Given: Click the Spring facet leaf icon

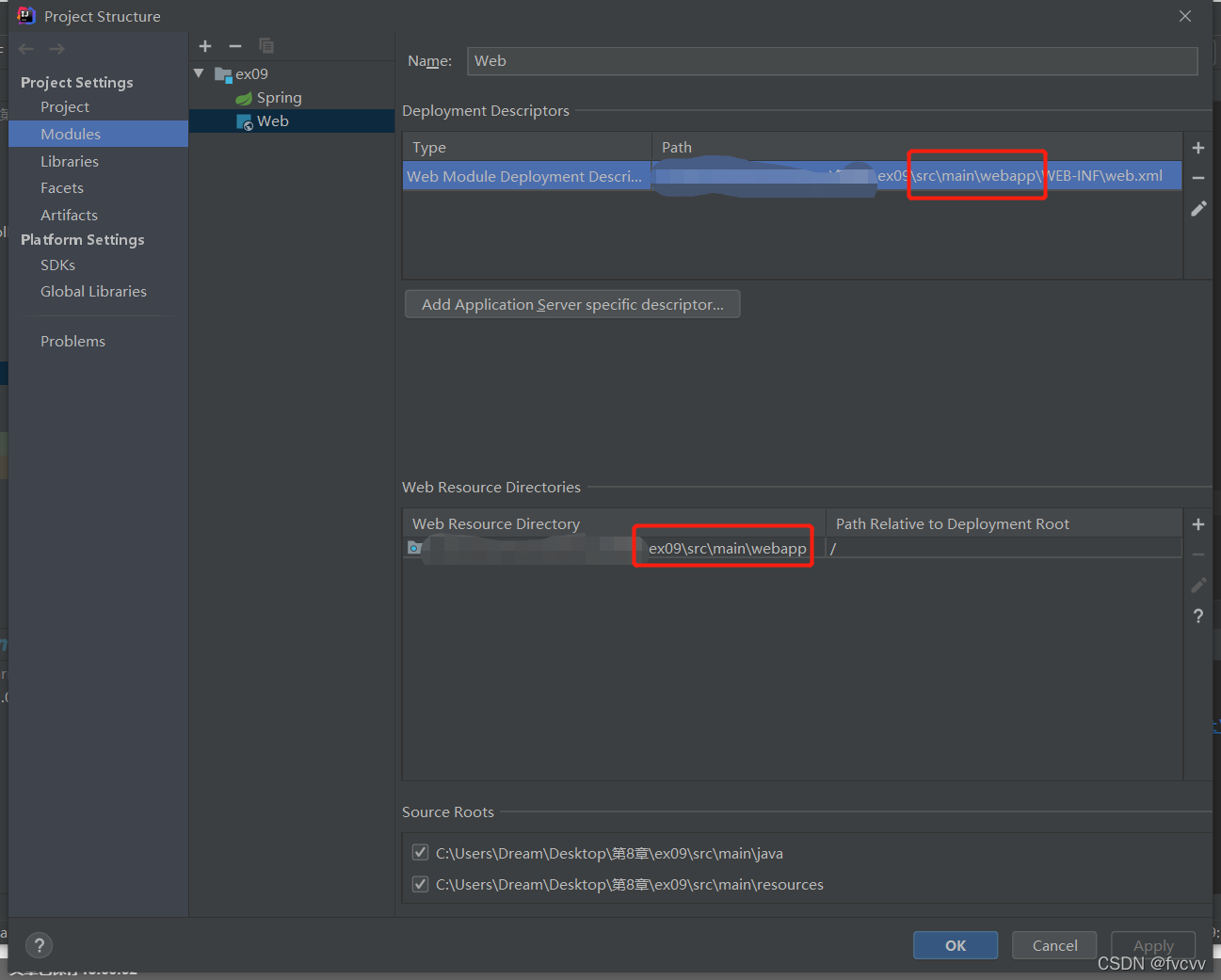Looking at the screenshot, I should pyautogui.click(x=244, y=98).
